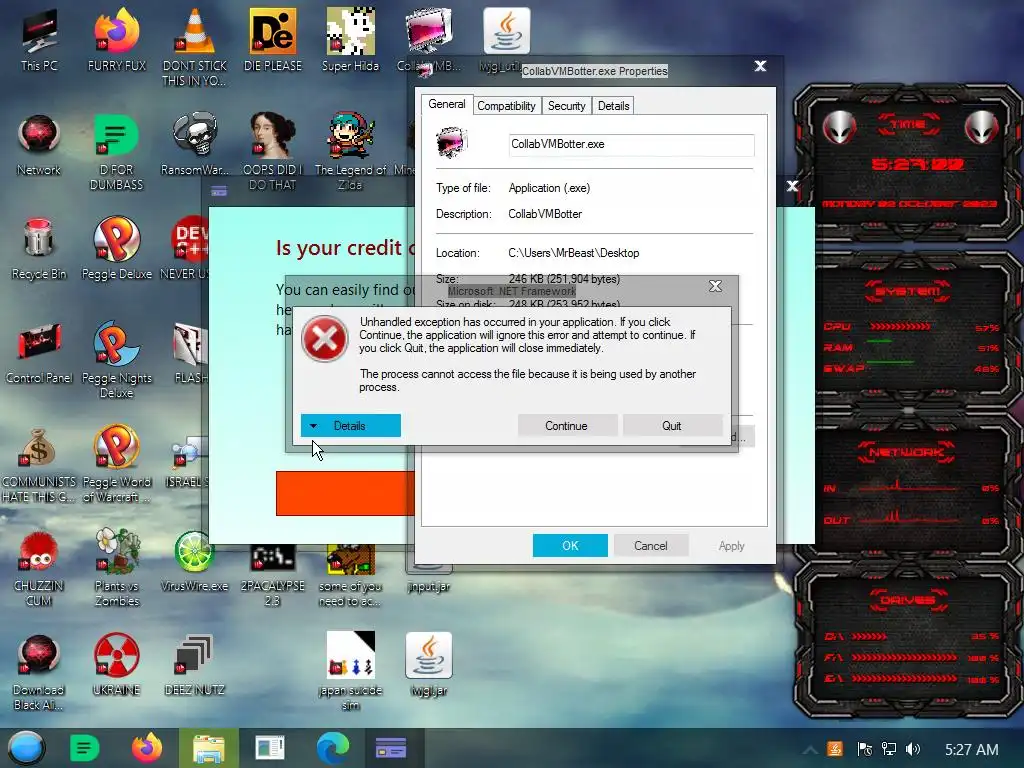Click Quit in the .NET error dialog
Viewport: 1024px width, 768px height.
[x=672, y=426]
